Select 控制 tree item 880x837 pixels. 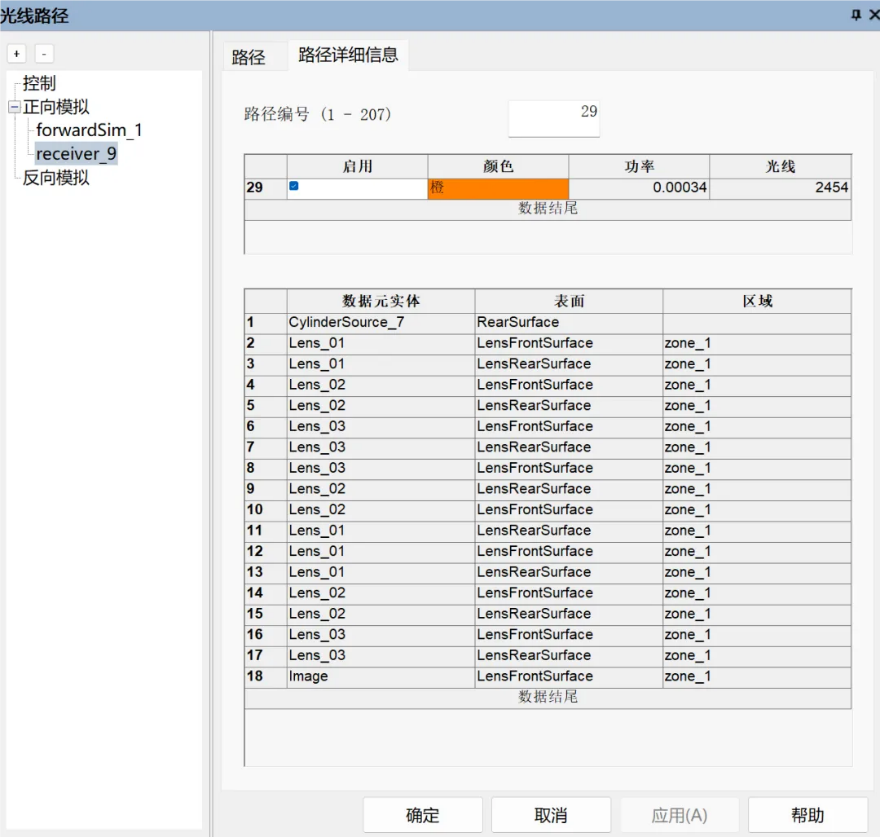40,84
